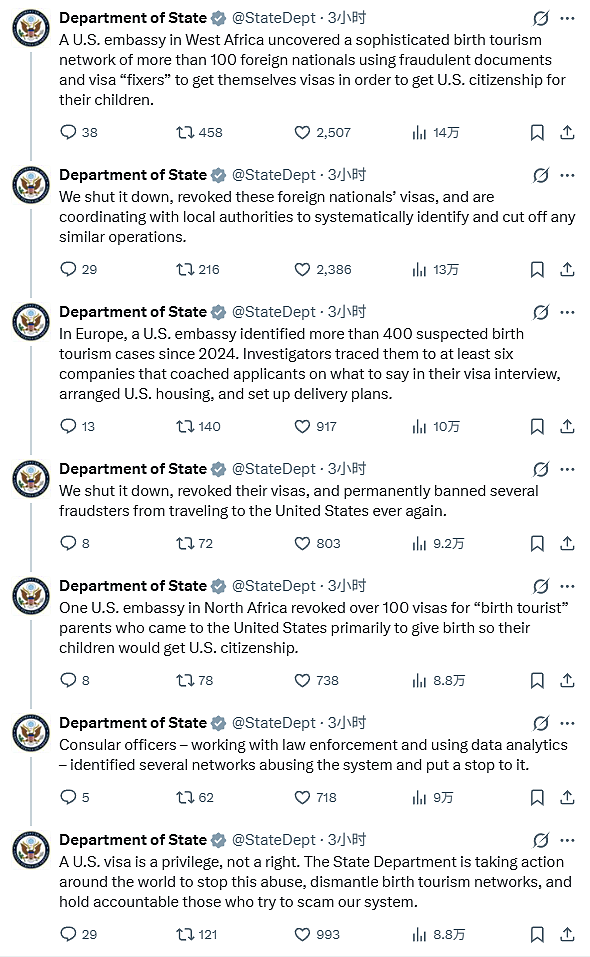The width and height of the screenshot is (590, 957).
Task: Open the 3小时 timestamp on fourth tweet
Action: coord(347,469)
